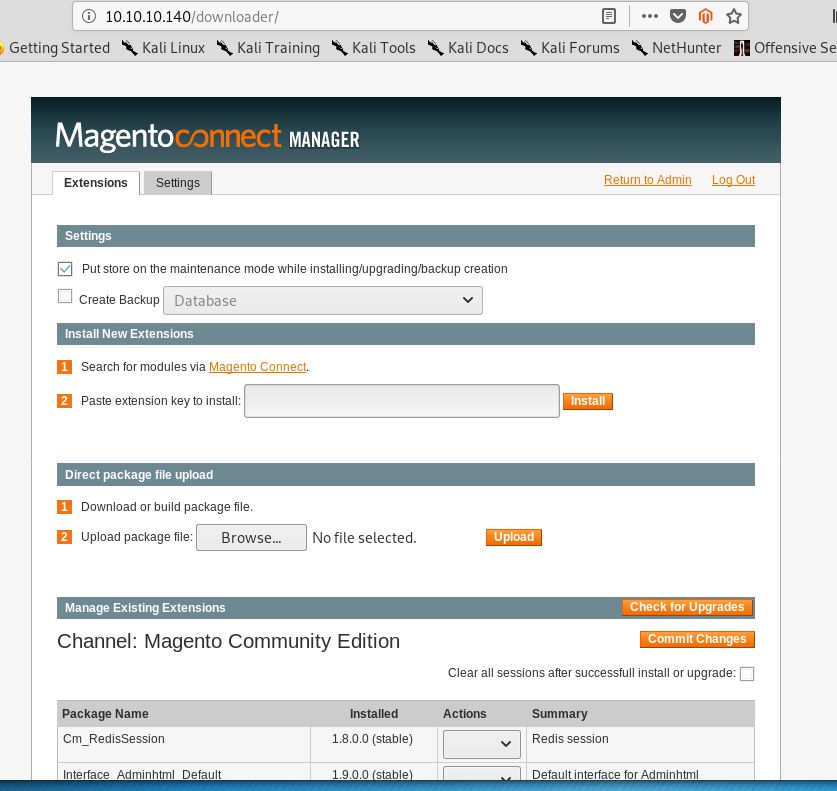Switch to the Settings tab
Image resolution: width=837 pixels, height=791 pixels.
[178, 183]
